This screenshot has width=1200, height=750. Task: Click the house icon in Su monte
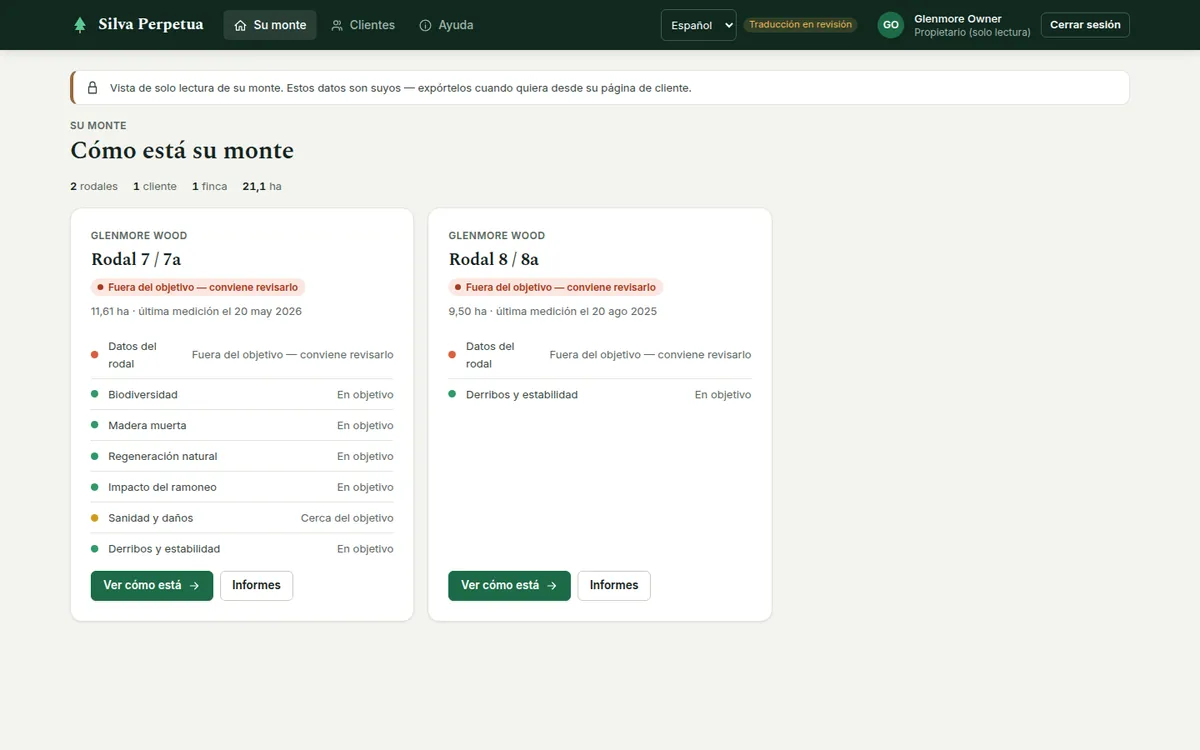click(x=240, y=25)
